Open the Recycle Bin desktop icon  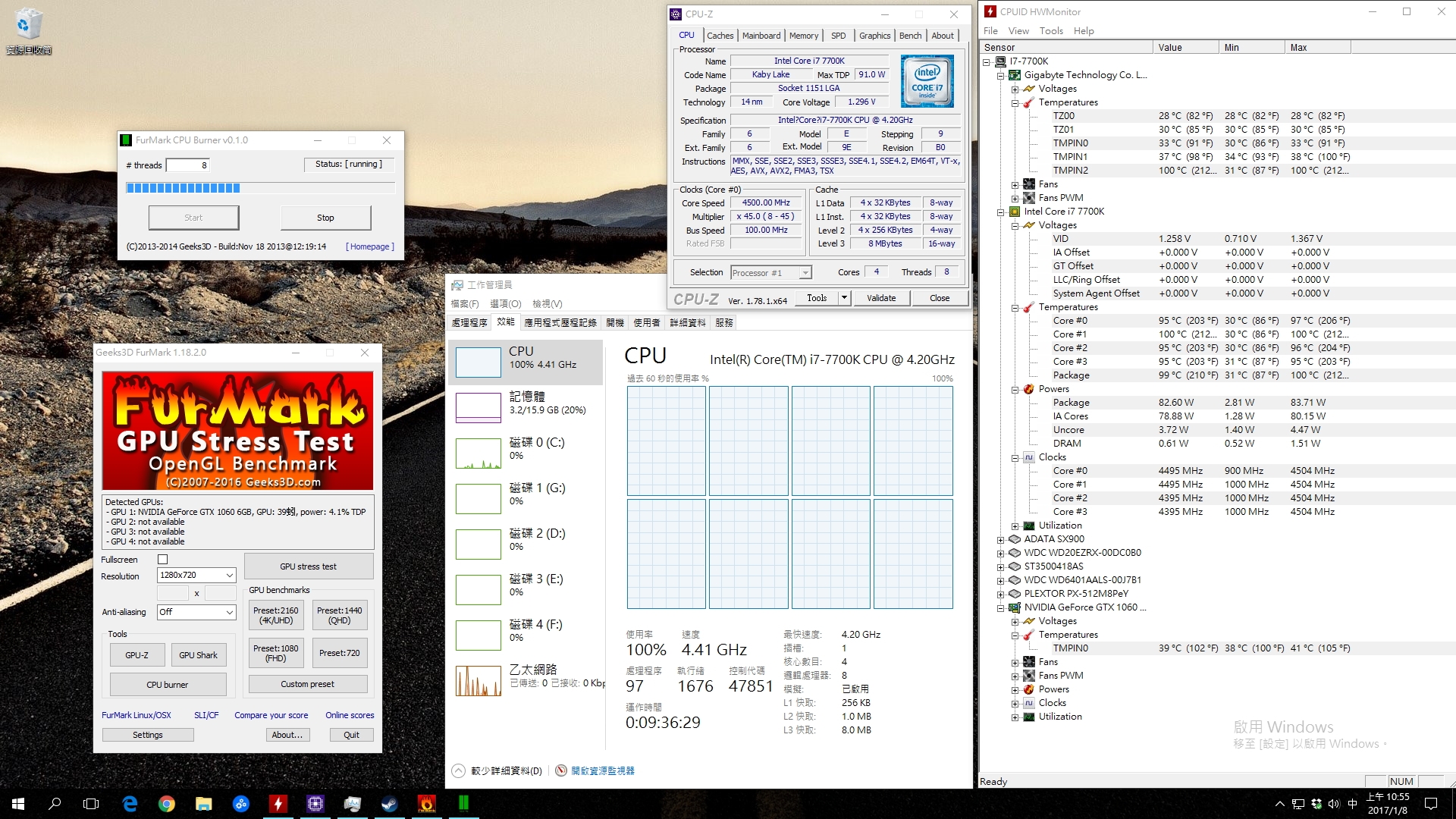coord(28,30)
